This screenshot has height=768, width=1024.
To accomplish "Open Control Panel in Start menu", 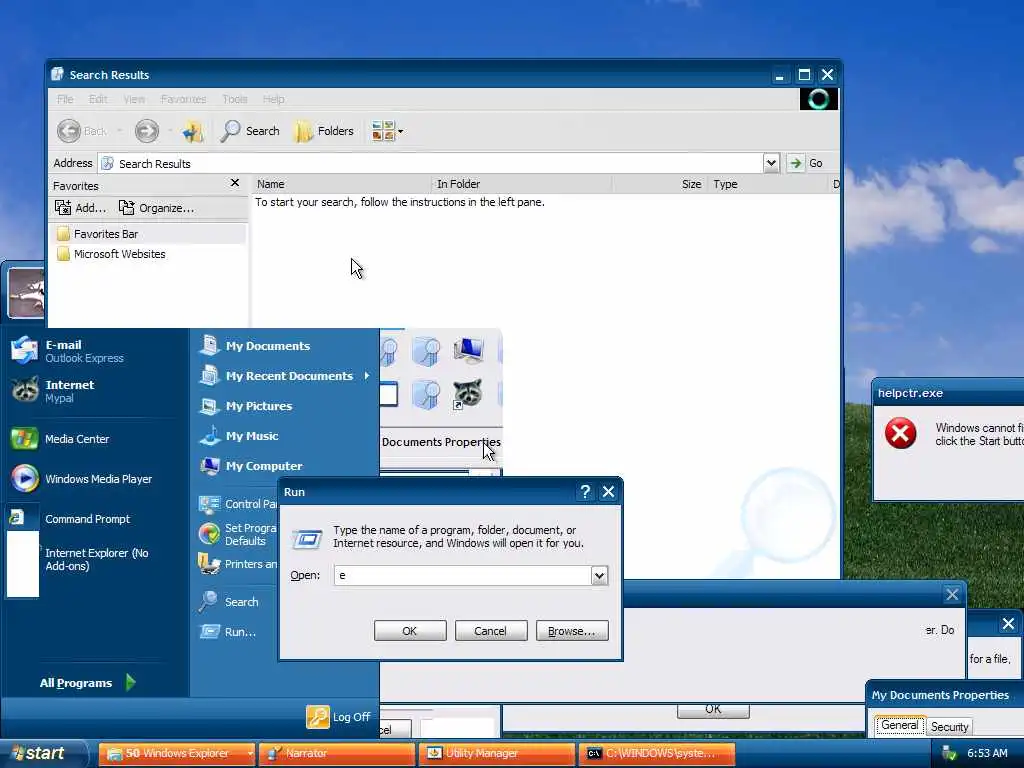I will pos(238,504).
